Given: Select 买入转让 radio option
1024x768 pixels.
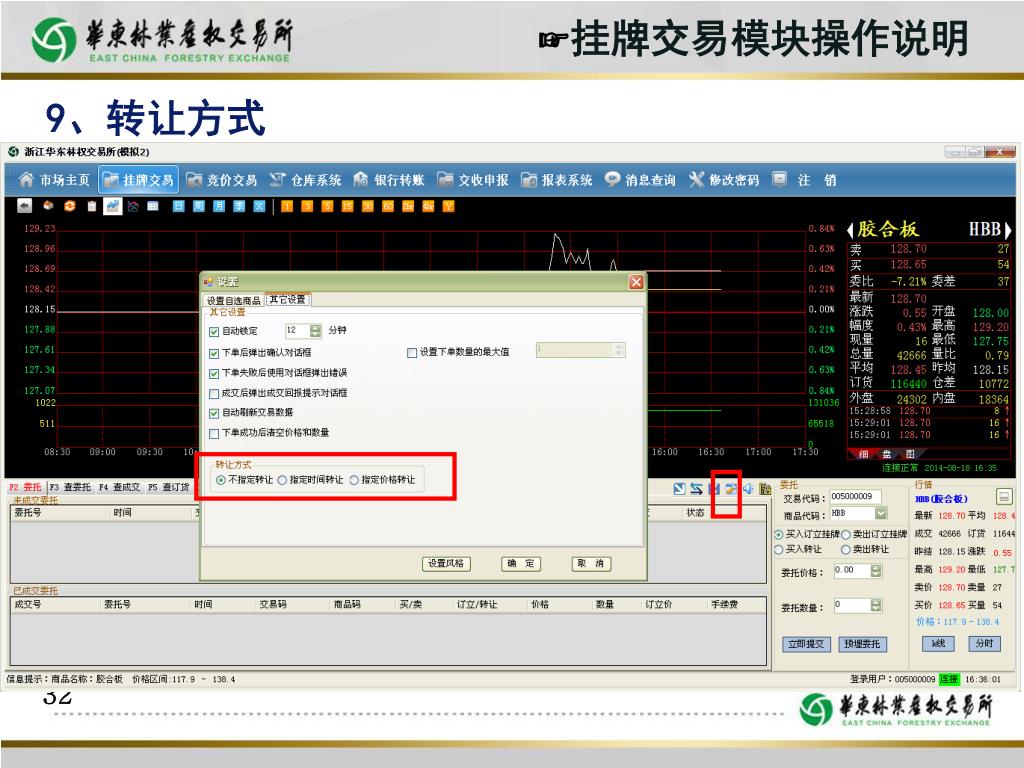Looking at the screenshot, I should 778,549.
